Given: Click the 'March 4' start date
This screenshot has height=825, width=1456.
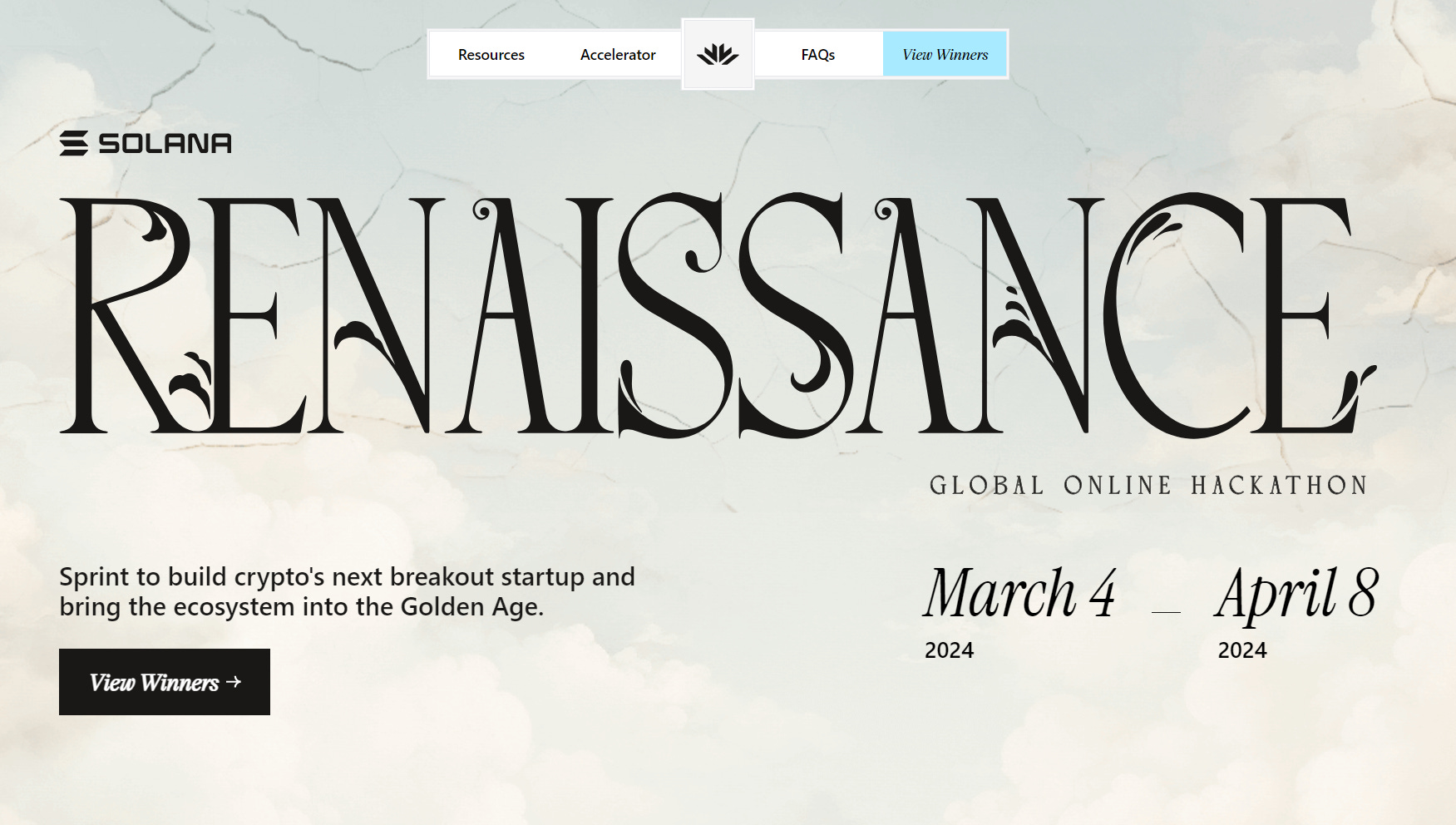Looking at the screenshot, I should (x=1019, y=593).
